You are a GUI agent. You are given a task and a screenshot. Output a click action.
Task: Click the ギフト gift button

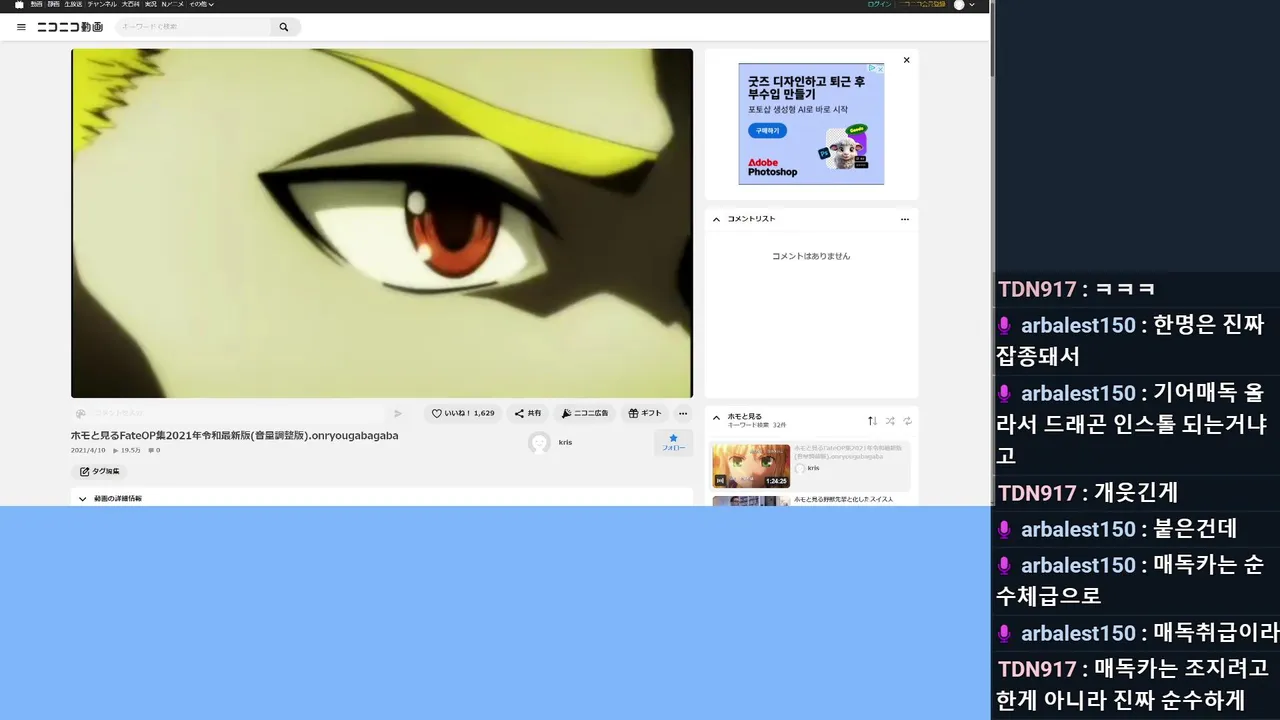(645, 413)
